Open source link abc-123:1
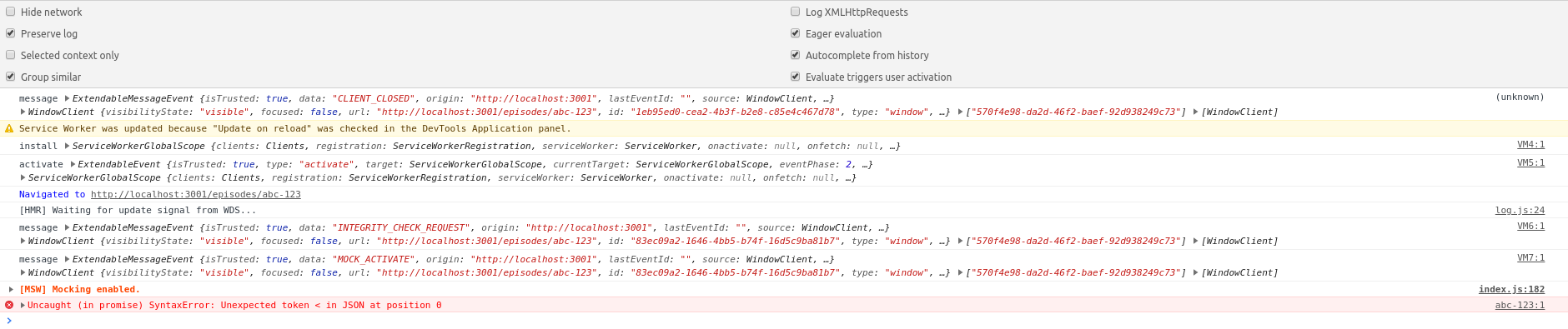The width and height of the screenshot is (1568, 329). 1520,305
